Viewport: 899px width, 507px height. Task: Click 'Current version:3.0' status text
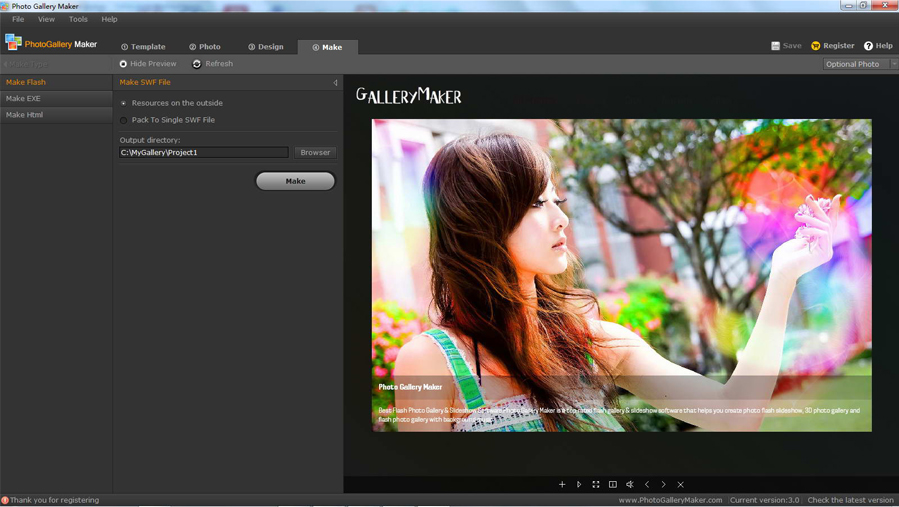coord(764,500)
